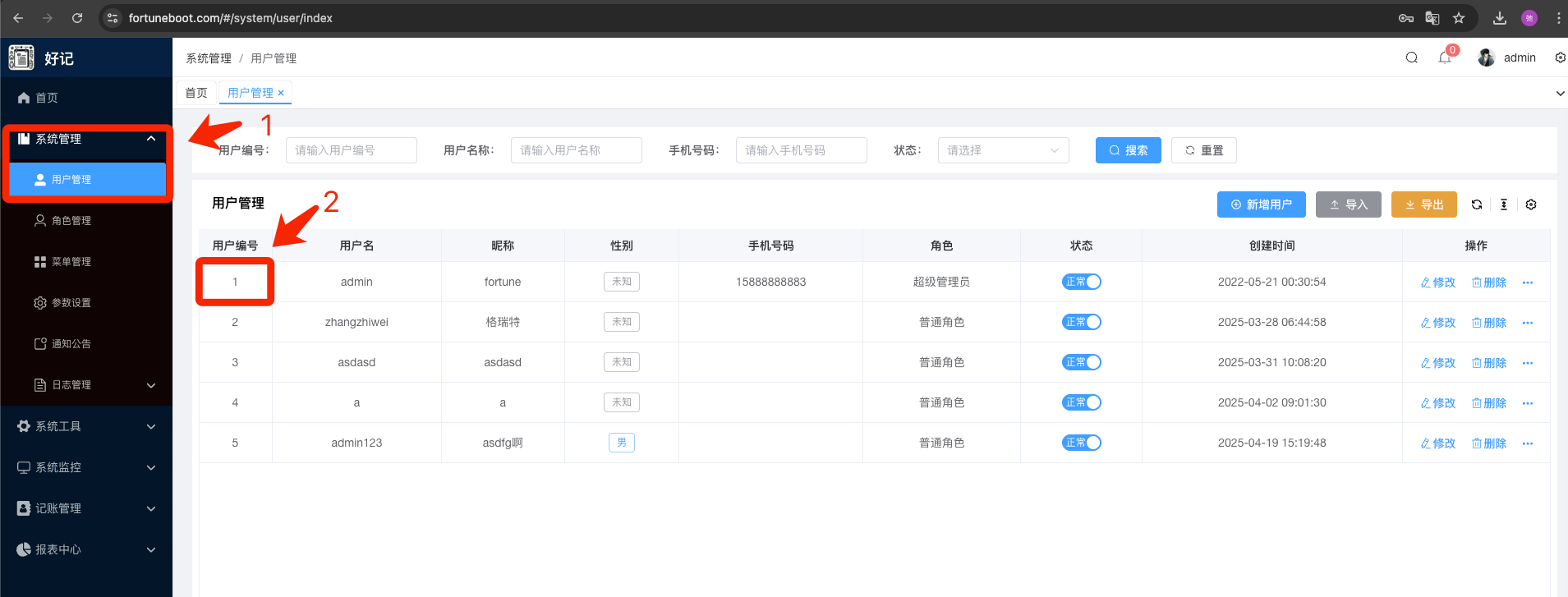Toggle the status switch for admin
Screen dimensions: 1568x597
(x=1081, y=282)
